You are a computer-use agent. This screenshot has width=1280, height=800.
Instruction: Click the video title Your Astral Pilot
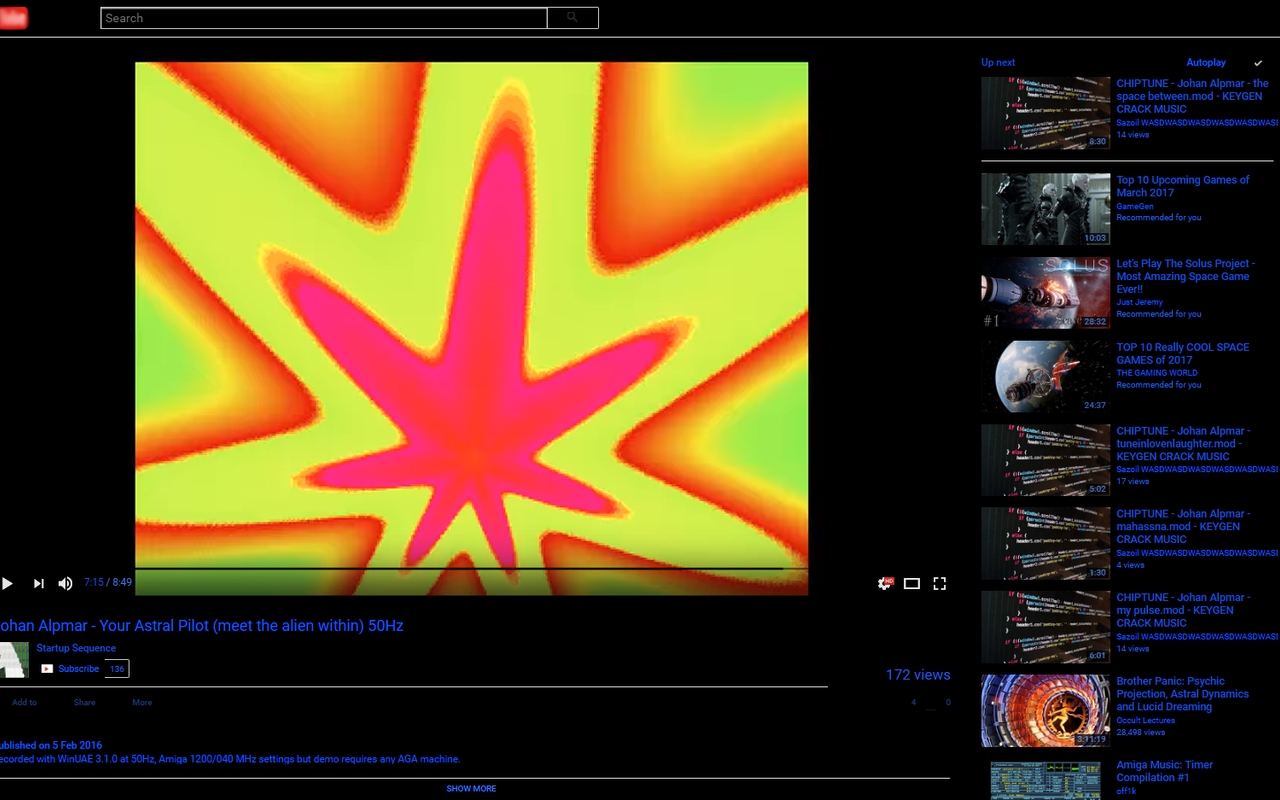coord(201,626)
